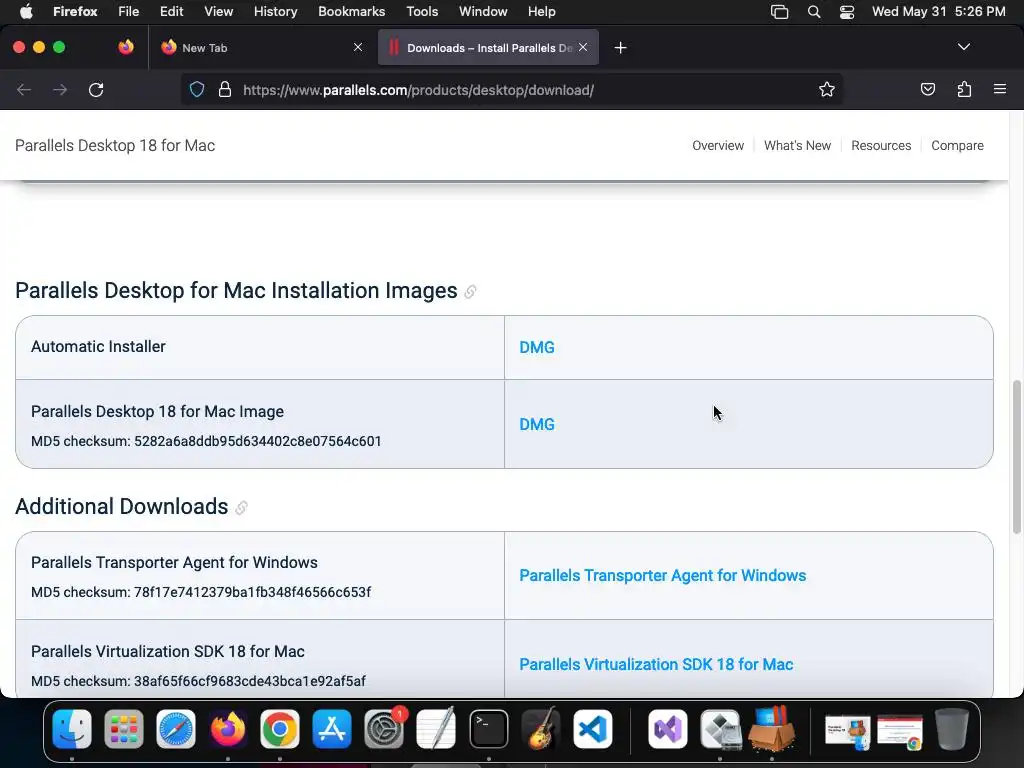Viewport: 1024px width, 768px height.
Task: Open the Trash in the Dock
Action: 952,729
